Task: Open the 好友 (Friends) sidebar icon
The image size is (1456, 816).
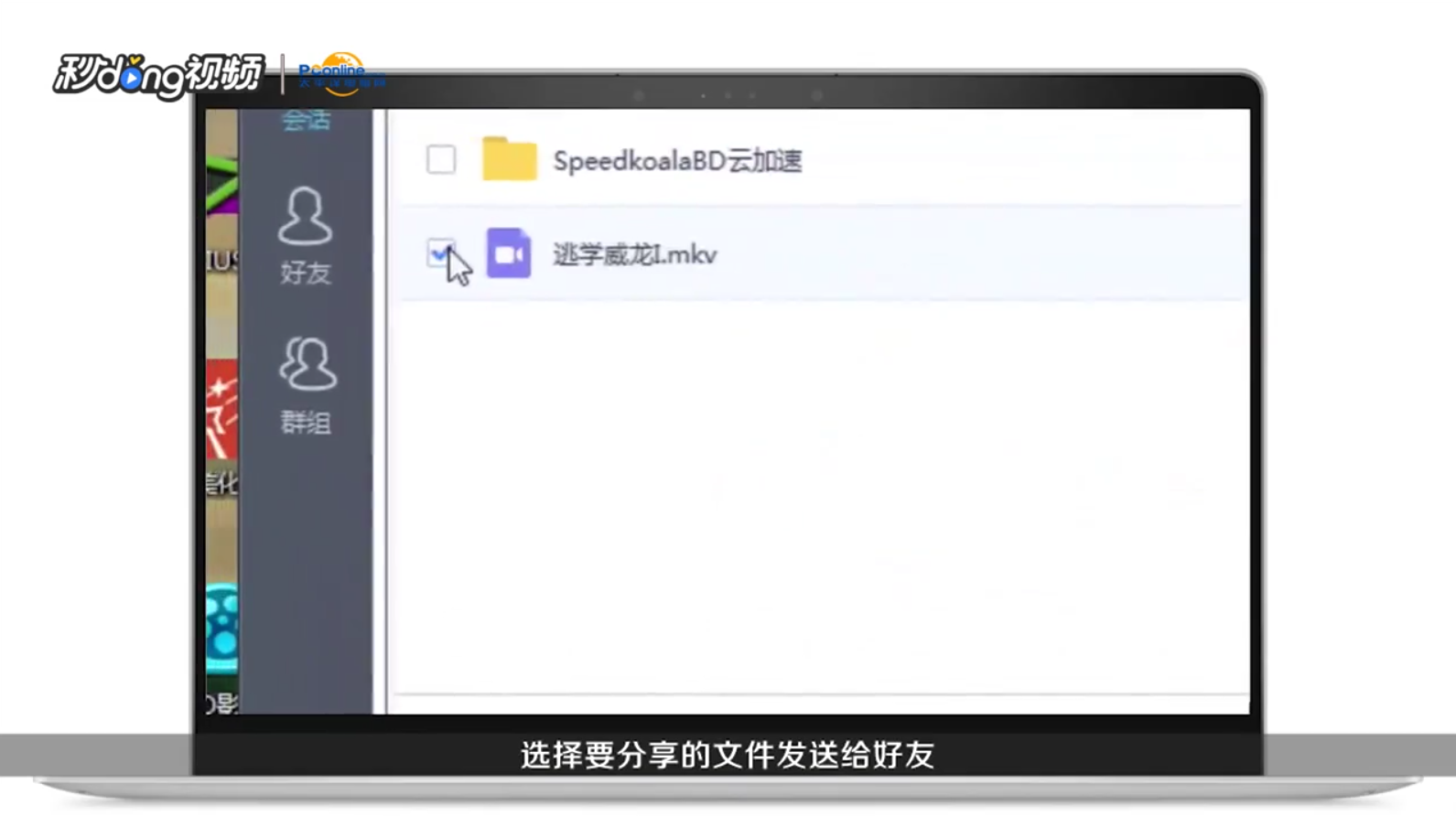Action: [x=305, y=217]
